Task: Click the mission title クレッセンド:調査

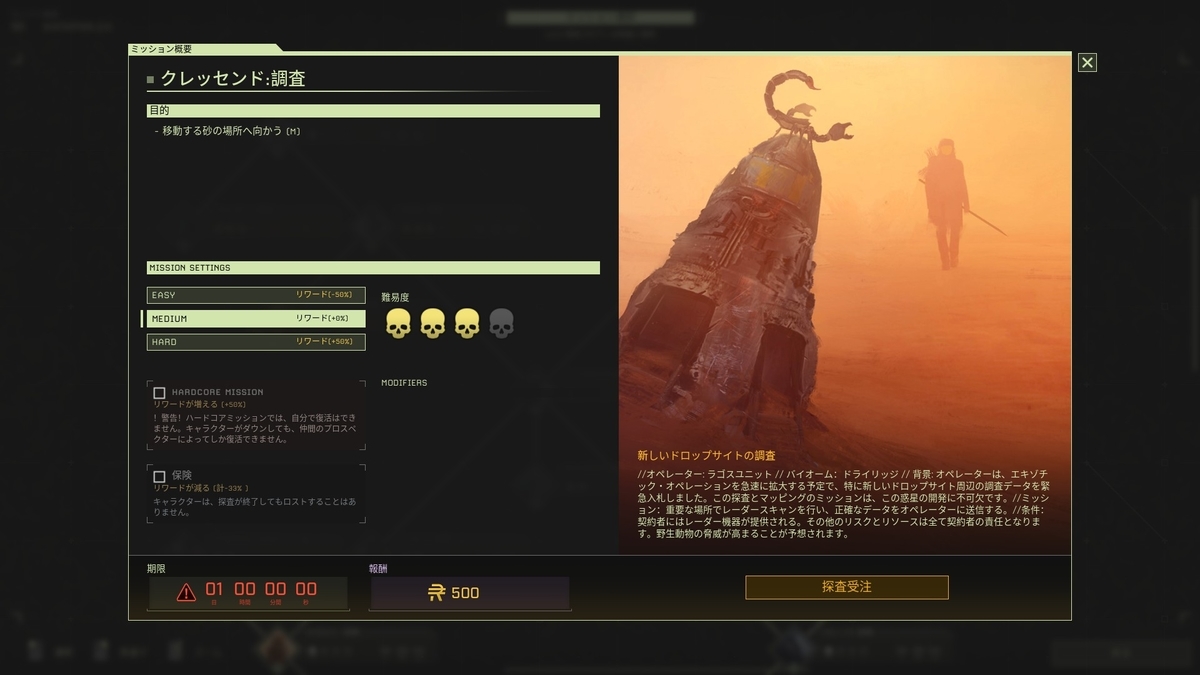Action: pyautogui.click(x=233, y=78)
